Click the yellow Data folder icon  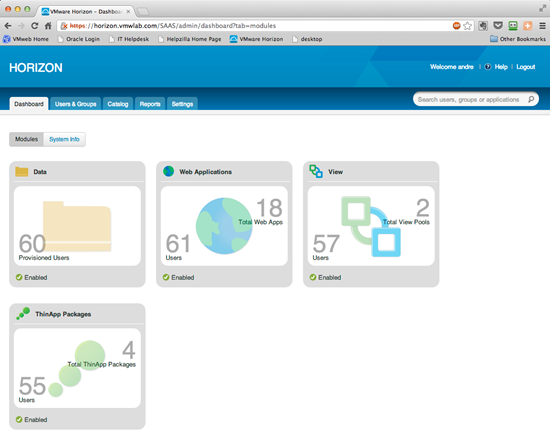tap(22, 172)
